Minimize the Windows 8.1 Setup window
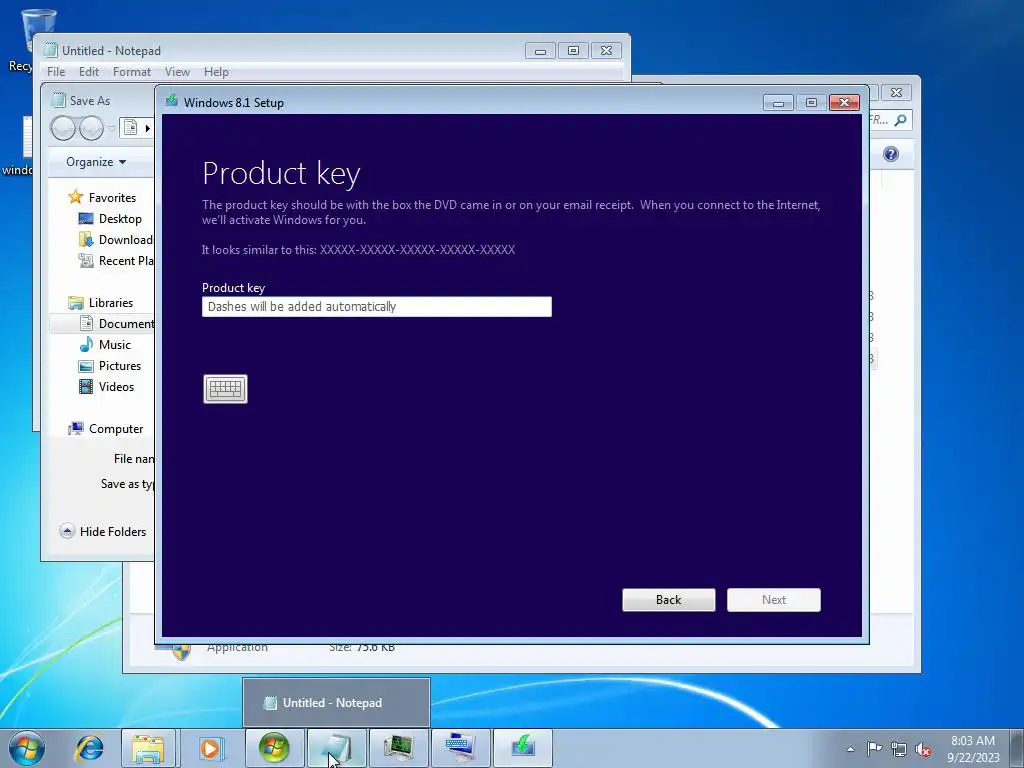1024x768 pixels. coord(778,103)
